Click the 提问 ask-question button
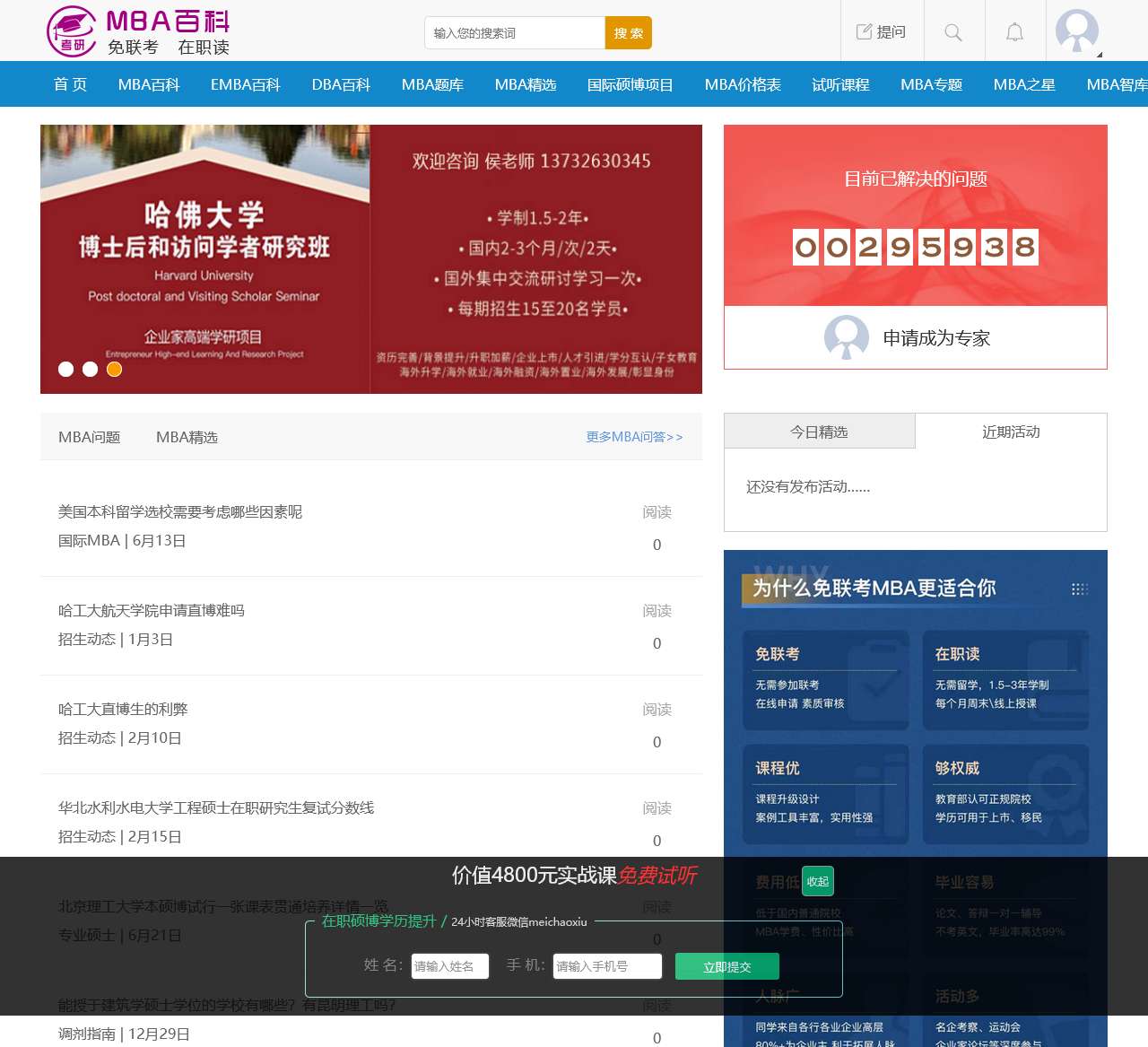Viewport: 1148px width, 1047px height. click(x=881, y=32)
